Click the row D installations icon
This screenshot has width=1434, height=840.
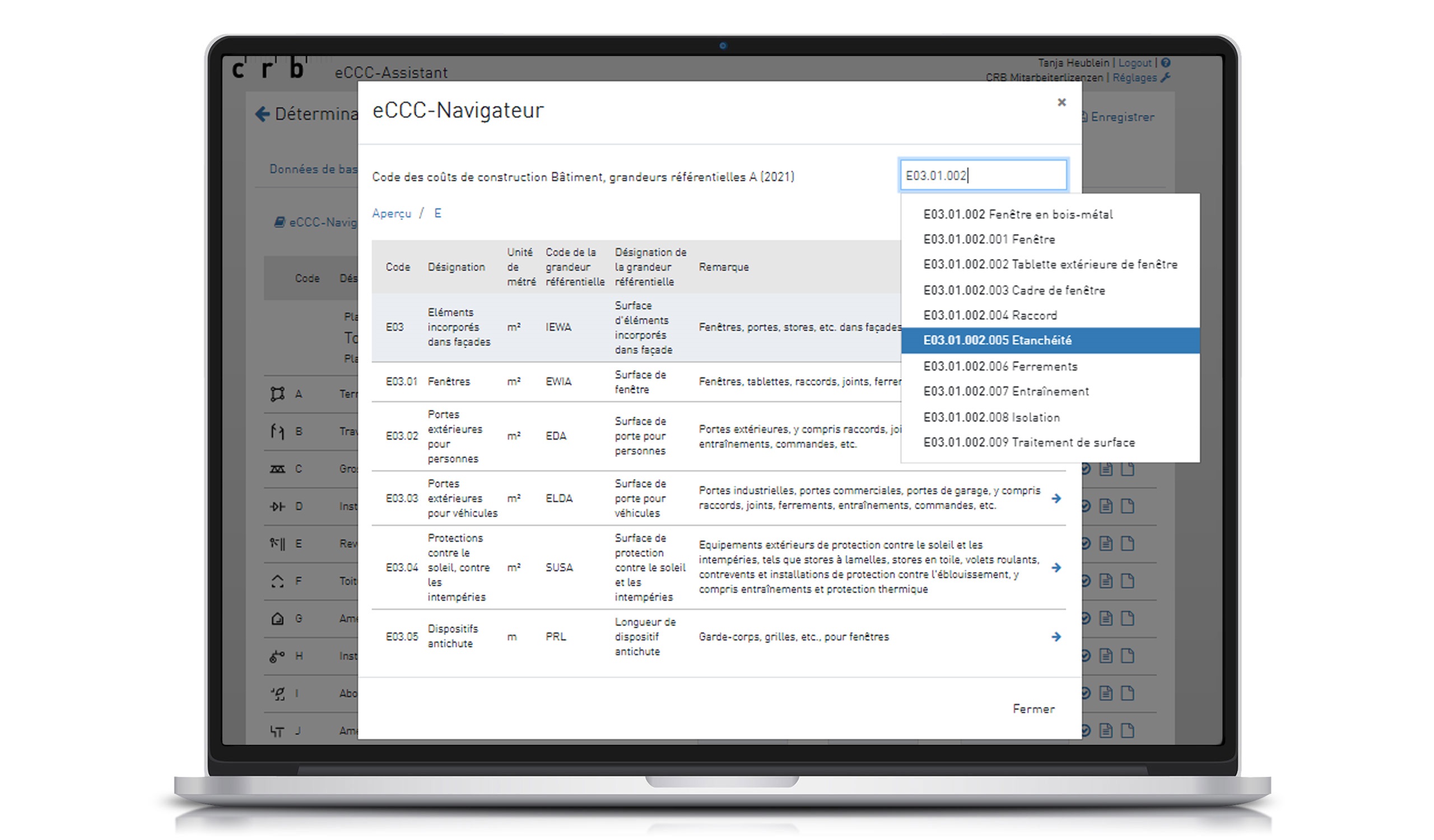[x=277, y=507]
